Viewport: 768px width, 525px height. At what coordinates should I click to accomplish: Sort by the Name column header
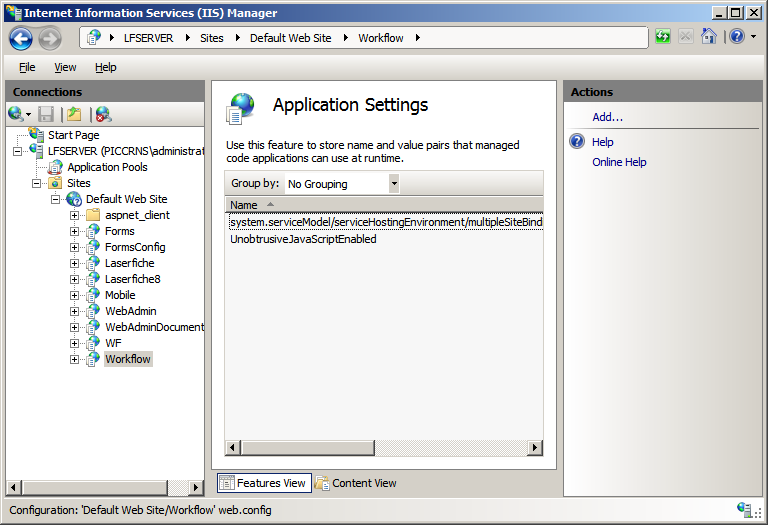384,205
